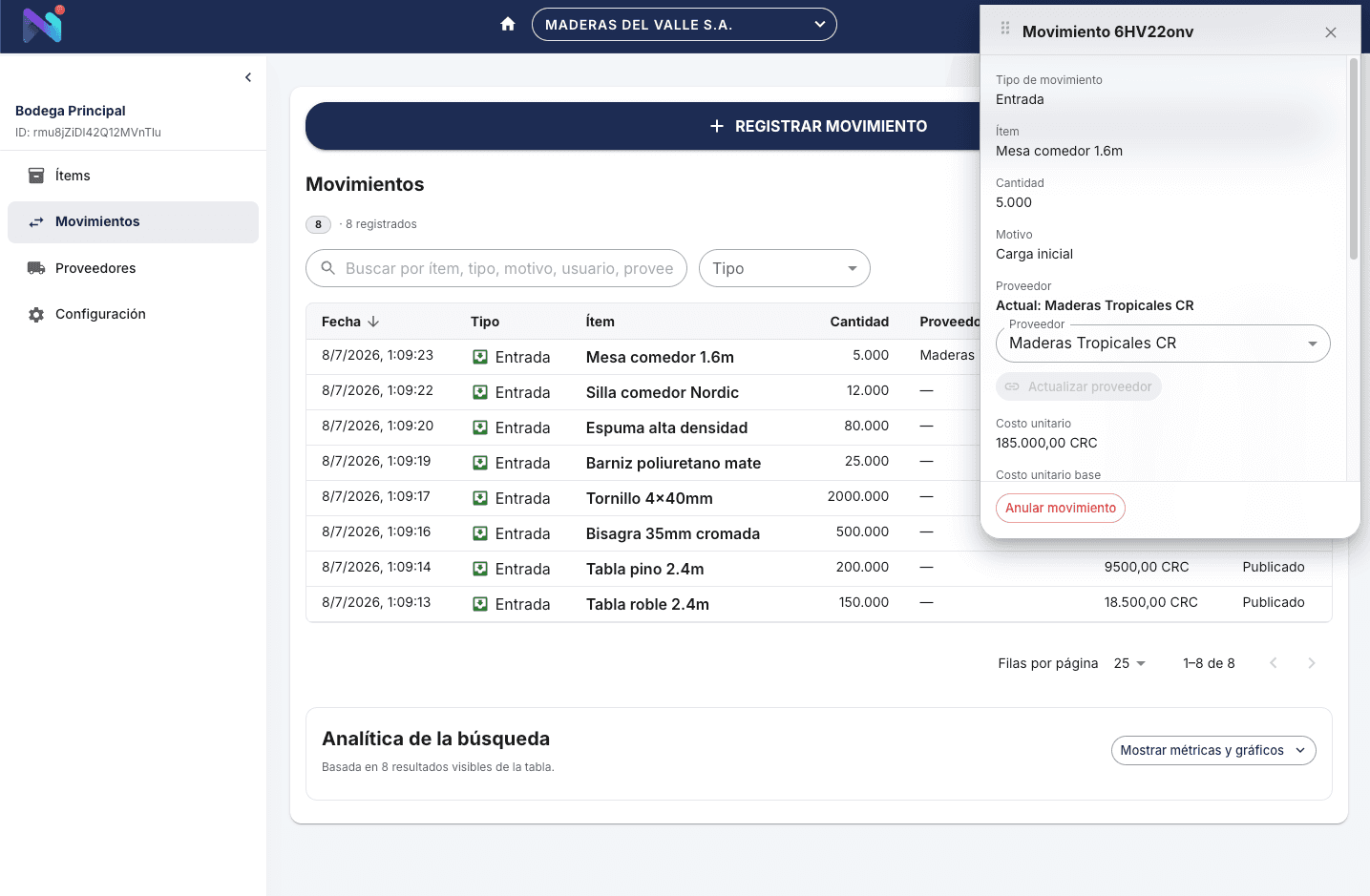Click the 185.000,00 CRC unit cost value
Viewport: 1370px width, 896px height.
pos(1046,443)
